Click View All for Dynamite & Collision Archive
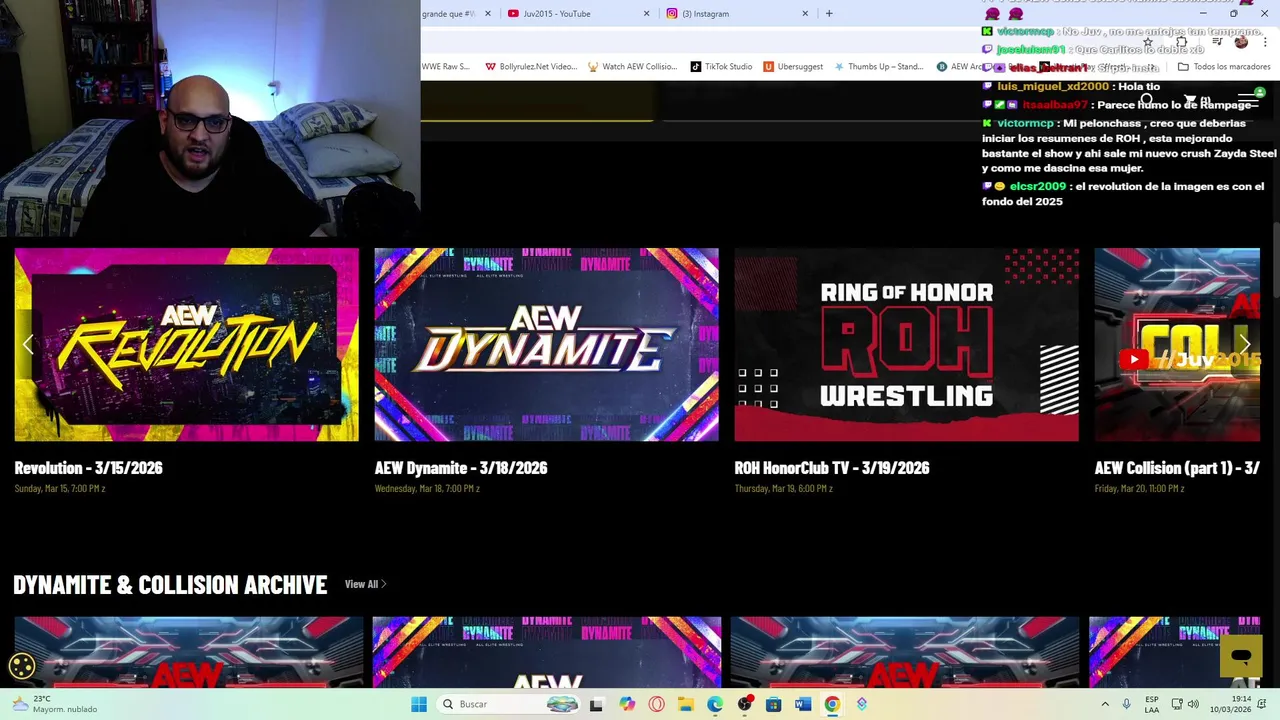Image resolution: width=1280 pixels, height=720 pixels. (365, 584)
